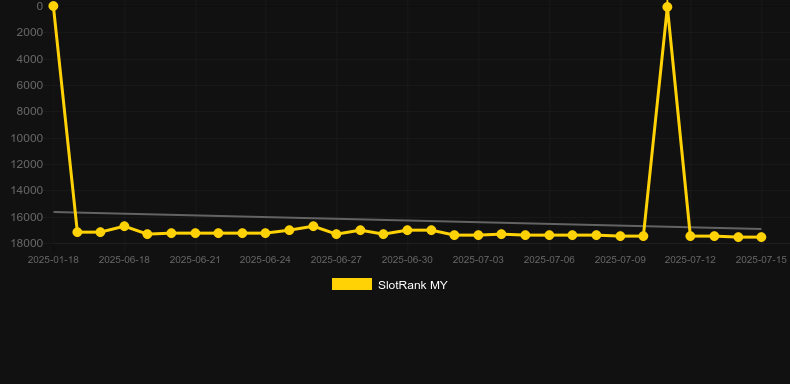The width and height of the screenshot is (790, 384).
Task: Click the data point above 2025-07-03
Action: coord(478,235)
